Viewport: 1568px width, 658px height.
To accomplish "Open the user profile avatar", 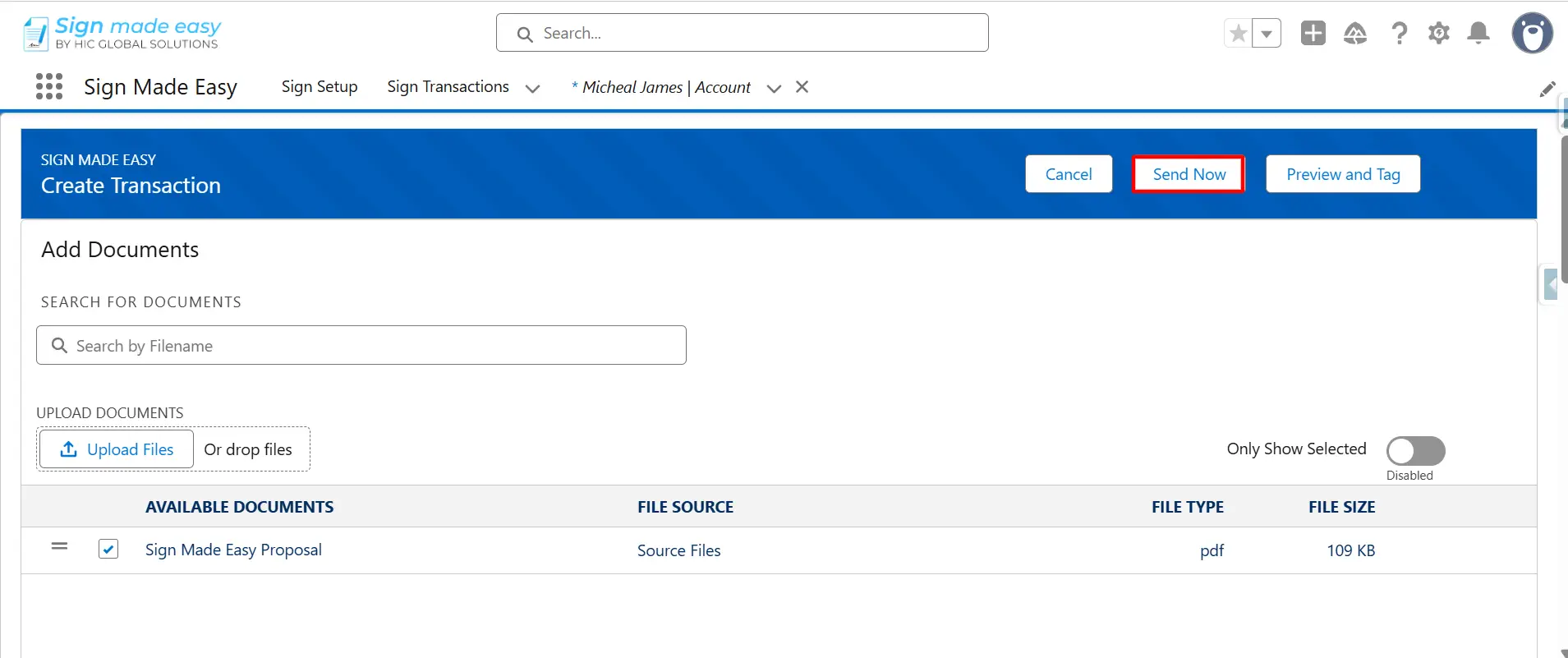I will [1533, 33].
